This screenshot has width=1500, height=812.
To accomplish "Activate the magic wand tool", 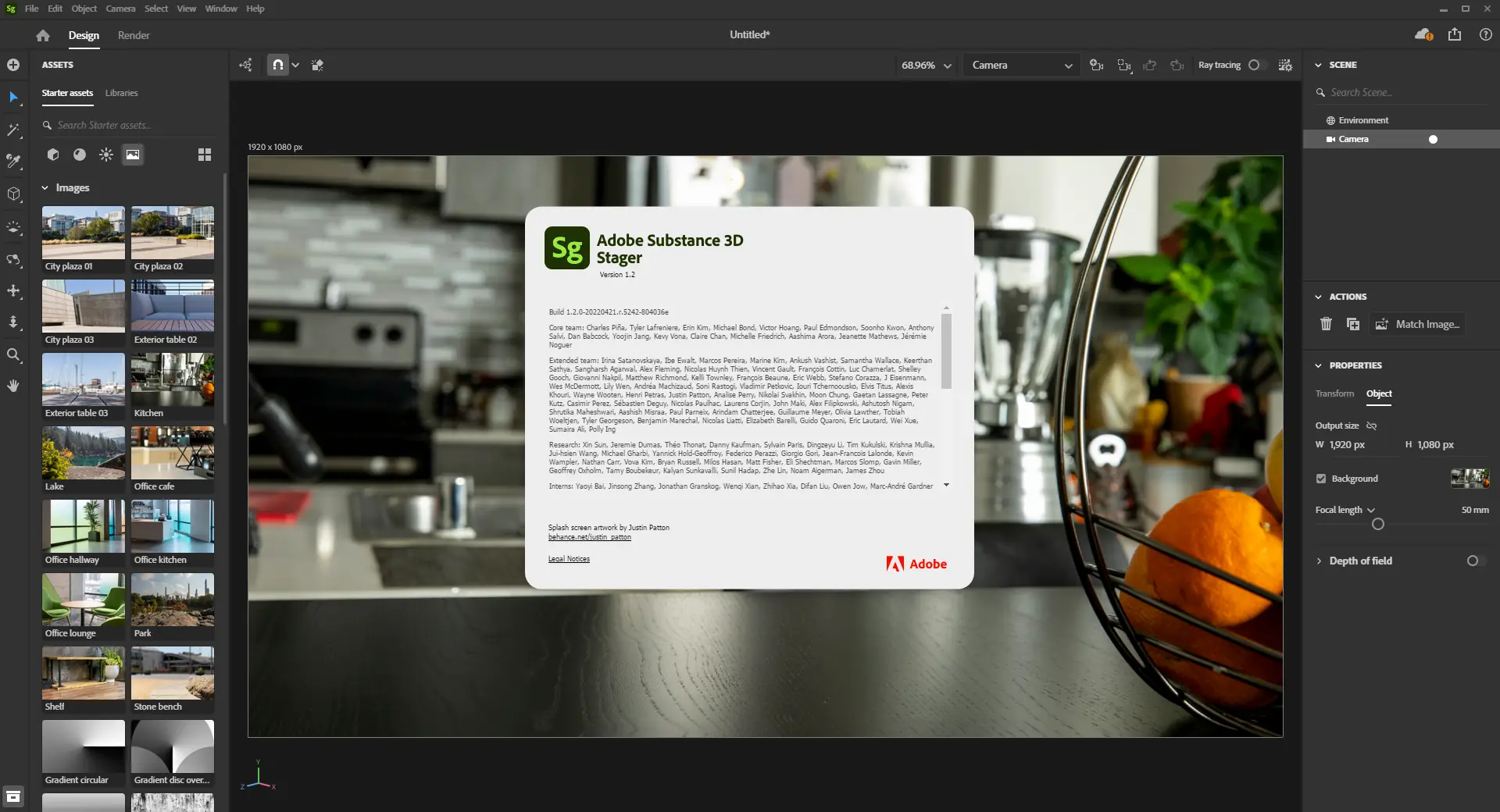I will point(13,130).
